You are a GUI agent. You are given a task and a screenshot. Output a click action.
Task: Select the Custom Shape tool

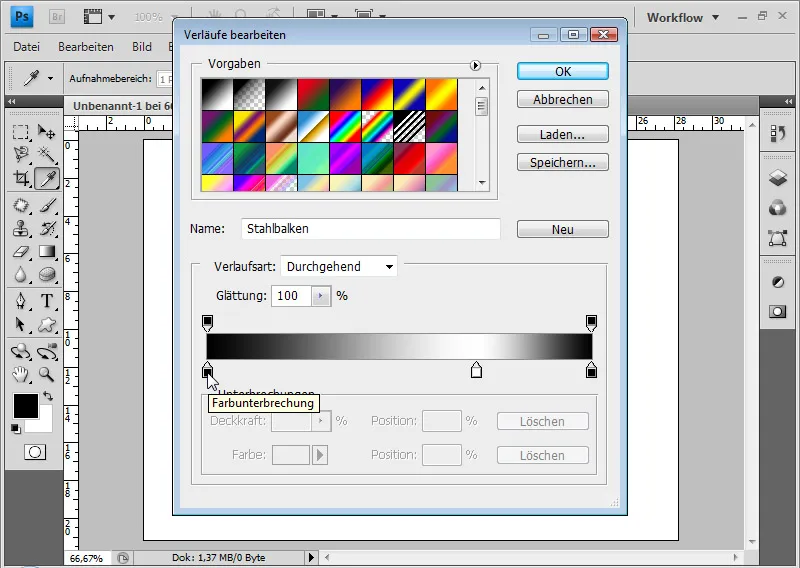coord(46,324)
